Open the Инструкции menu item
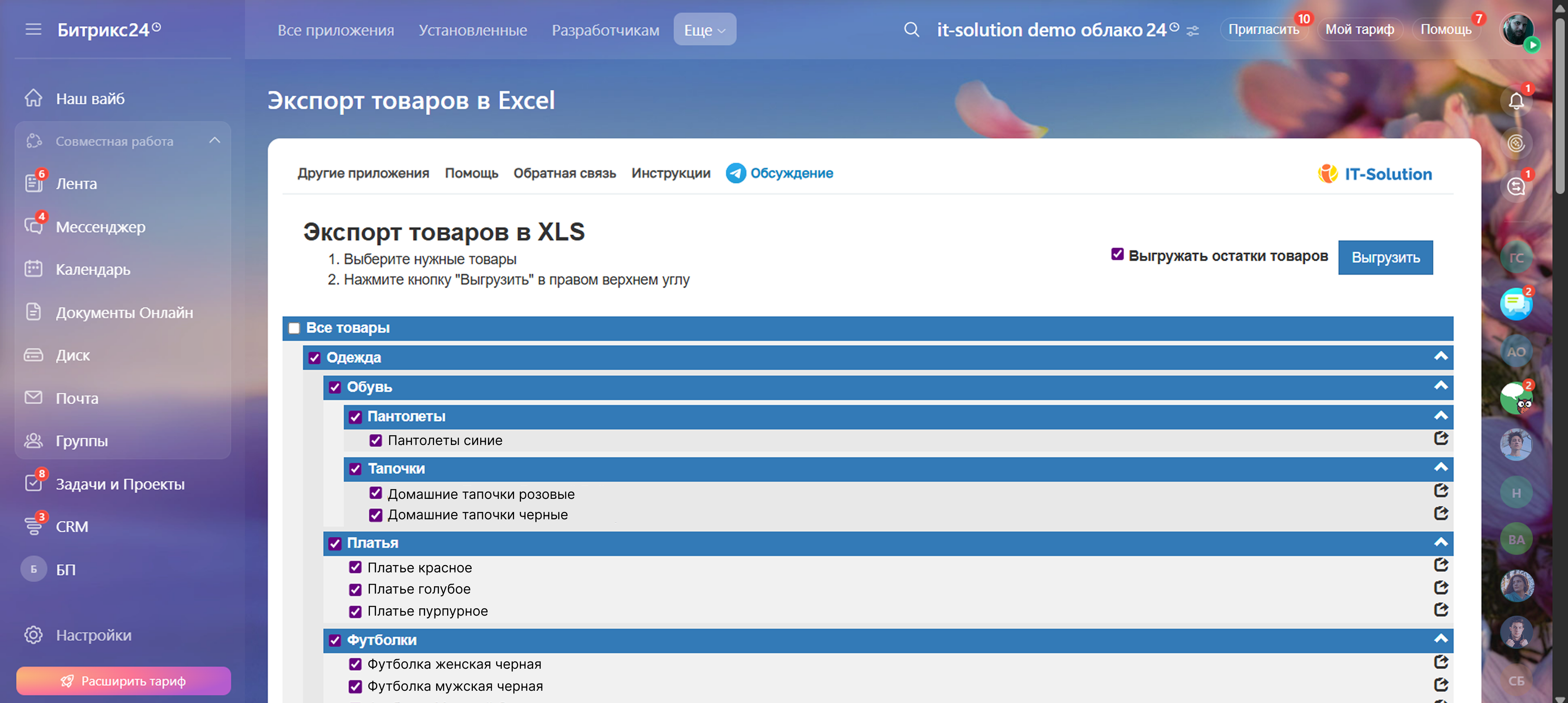Image resolution: width=1568 pixels, height=703 pixels. [670, 173]
